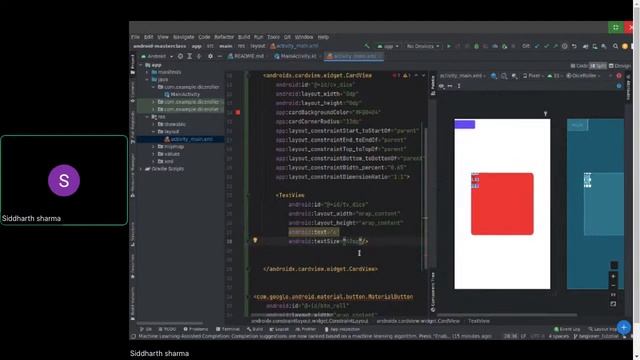Expand the mipmap folder
Image resolution: width=640 pixels, height=360 pixels.
pyautogui.click(x=153, y=147)
